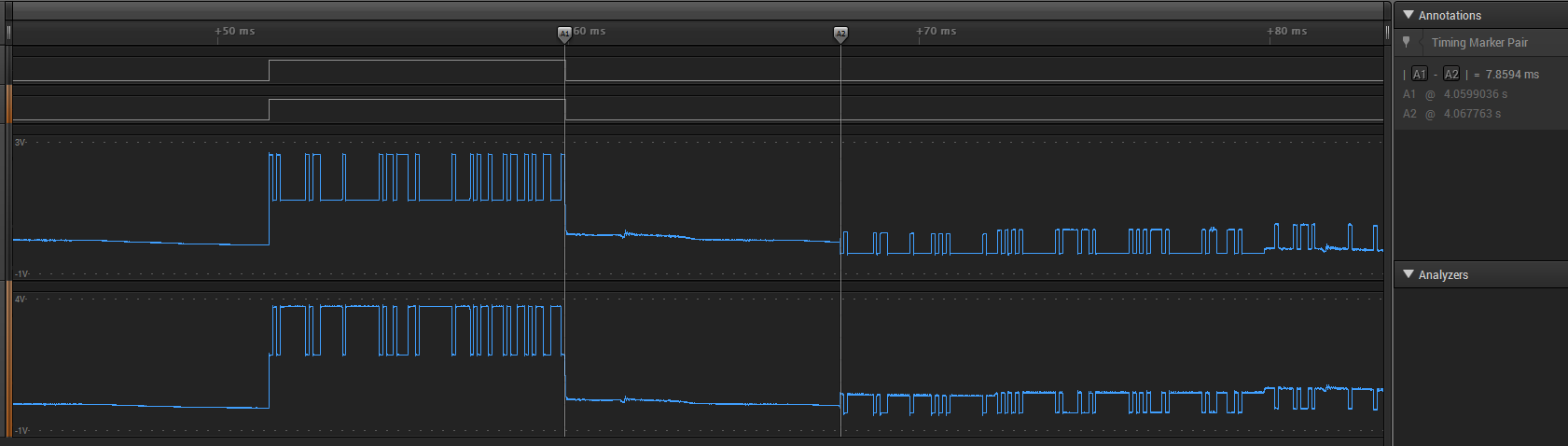Click the A2 badge in the measurement row

(1451, 75)
